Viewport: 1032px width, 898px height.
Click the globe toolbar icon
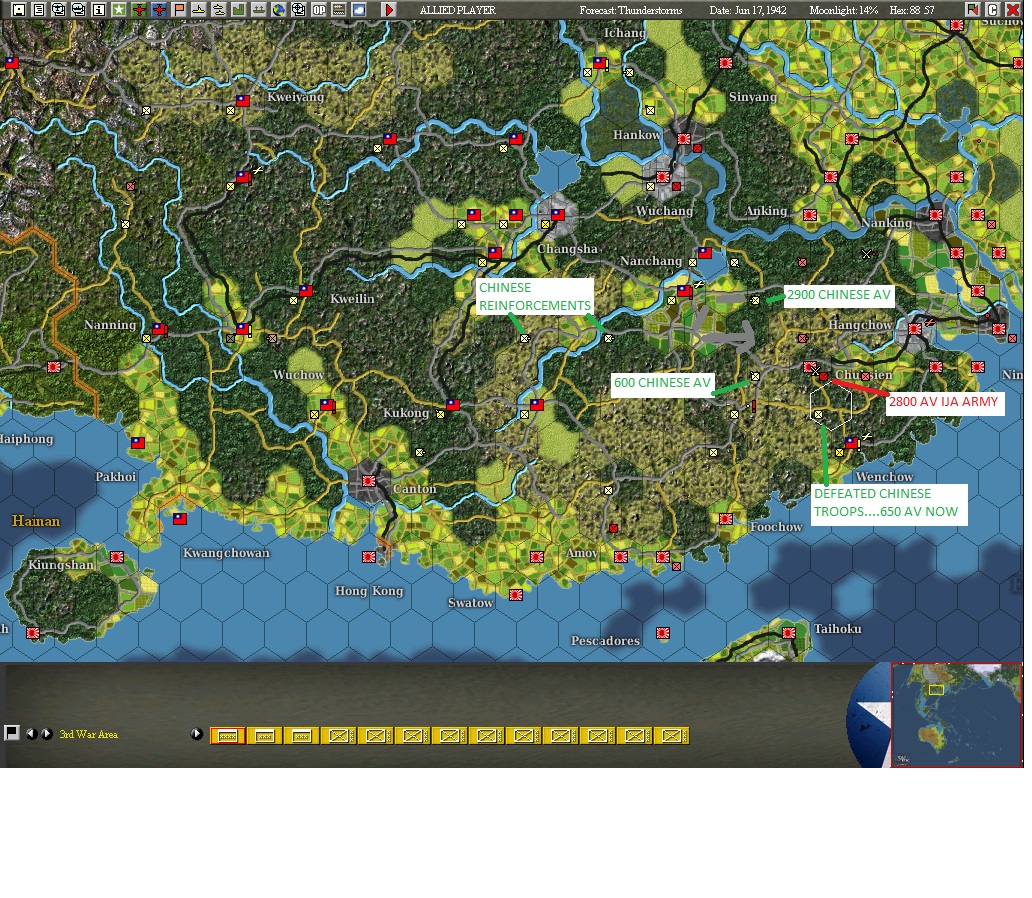(278, 9)
